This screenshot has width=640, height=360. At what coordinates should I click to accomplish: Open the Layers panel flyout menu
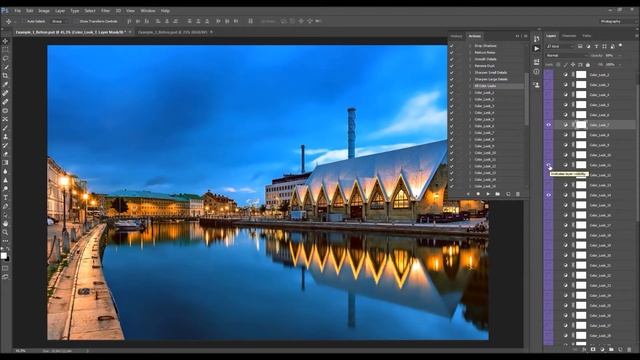click(x=636, y=36)
